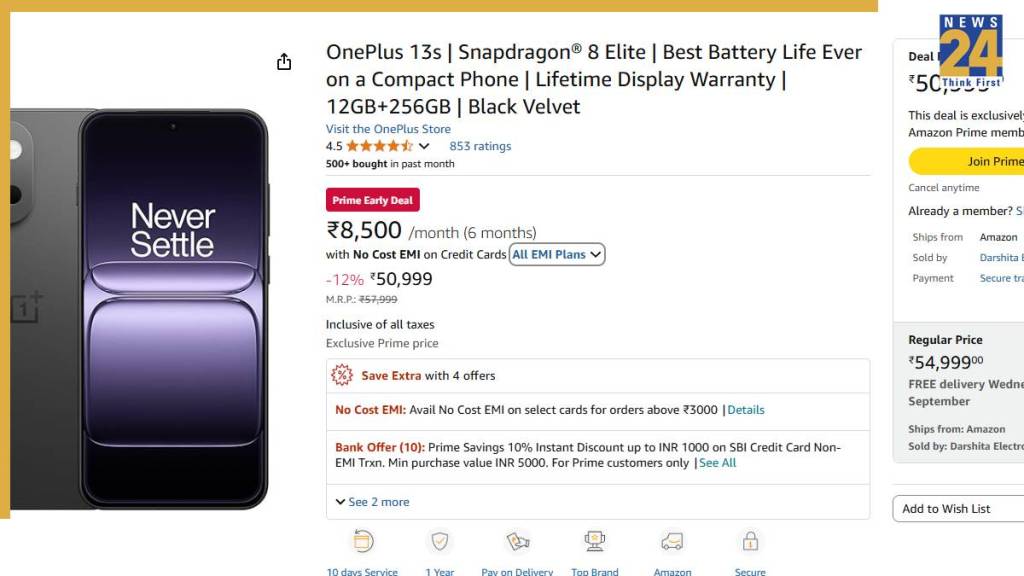The image size is (1024, 576).
Task: Click the Pay on Delivery icon
Action: [x=517, y=542]
